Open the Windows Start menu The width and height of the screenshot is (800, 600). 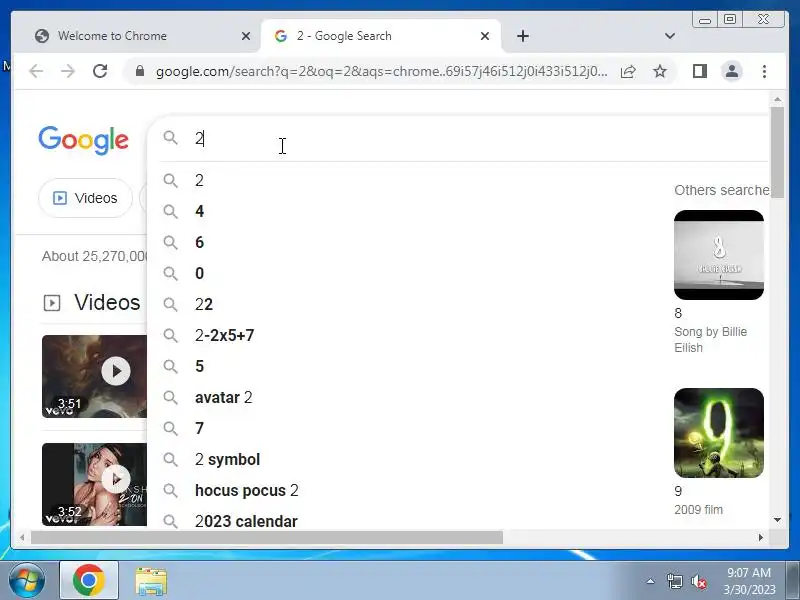click(26, 581)
